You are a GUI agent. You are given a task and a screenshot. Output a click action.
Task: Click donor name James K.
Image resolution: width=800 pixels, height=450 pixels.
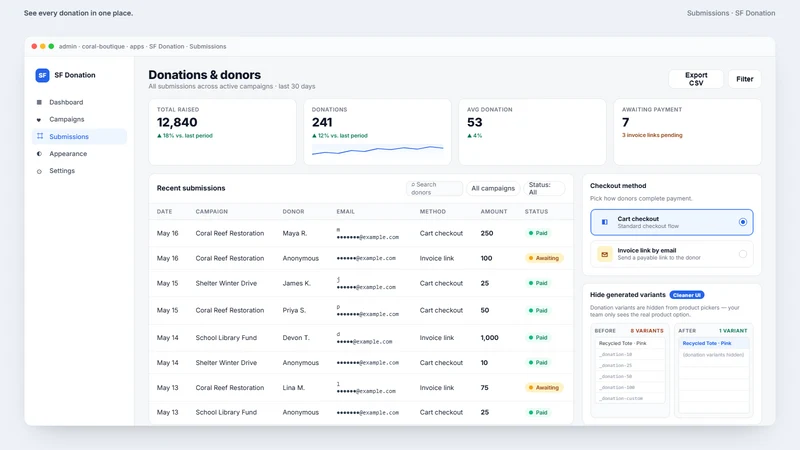tap(296, 283)
